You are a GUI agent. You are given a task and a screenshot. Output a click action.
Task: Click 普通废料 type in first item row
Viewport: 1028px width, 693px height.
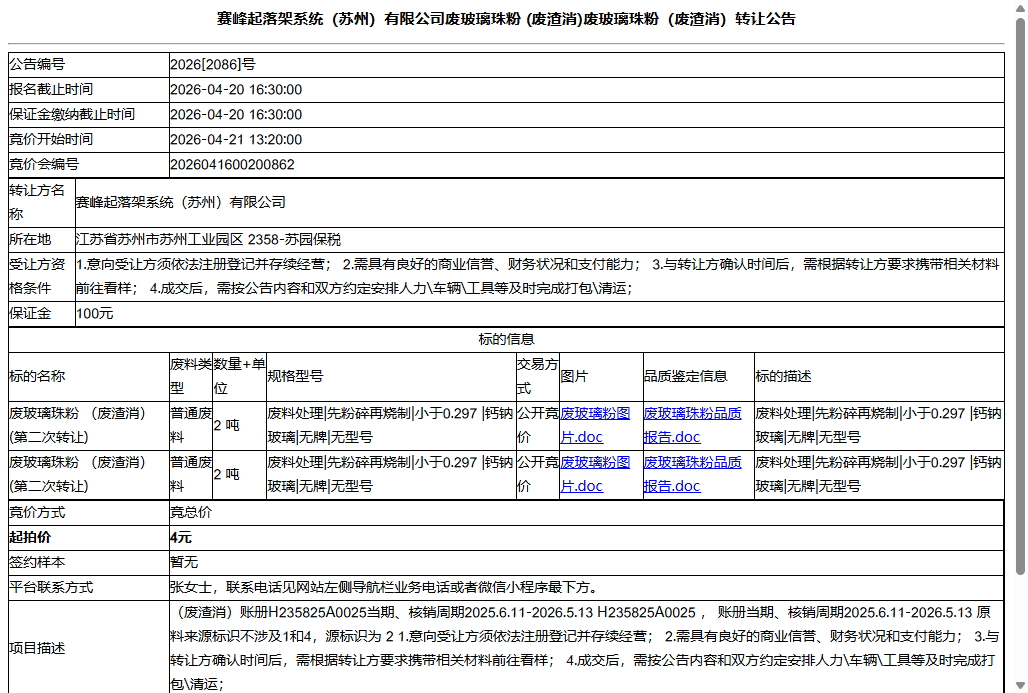[x=191, y=426]
